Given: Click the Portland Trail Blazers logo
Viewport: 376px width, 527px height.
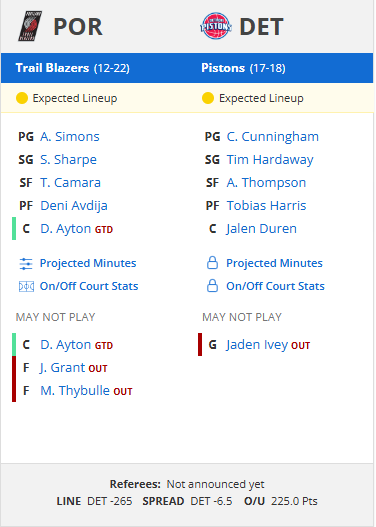Looking at the screenshot, I should (x=30, y=26).
